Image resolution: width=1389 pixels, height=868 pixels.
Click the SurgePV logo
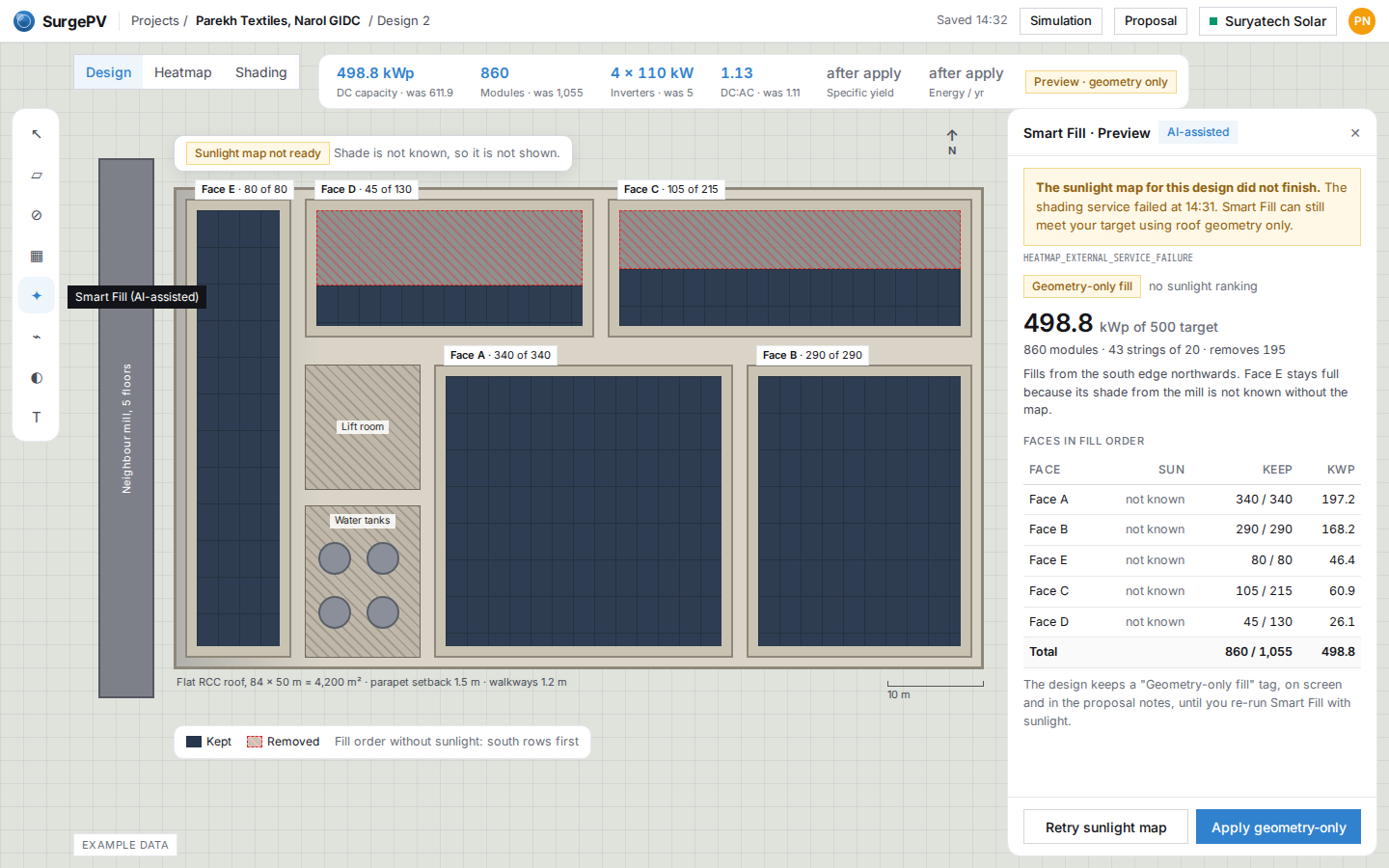(x=60, y=21)
